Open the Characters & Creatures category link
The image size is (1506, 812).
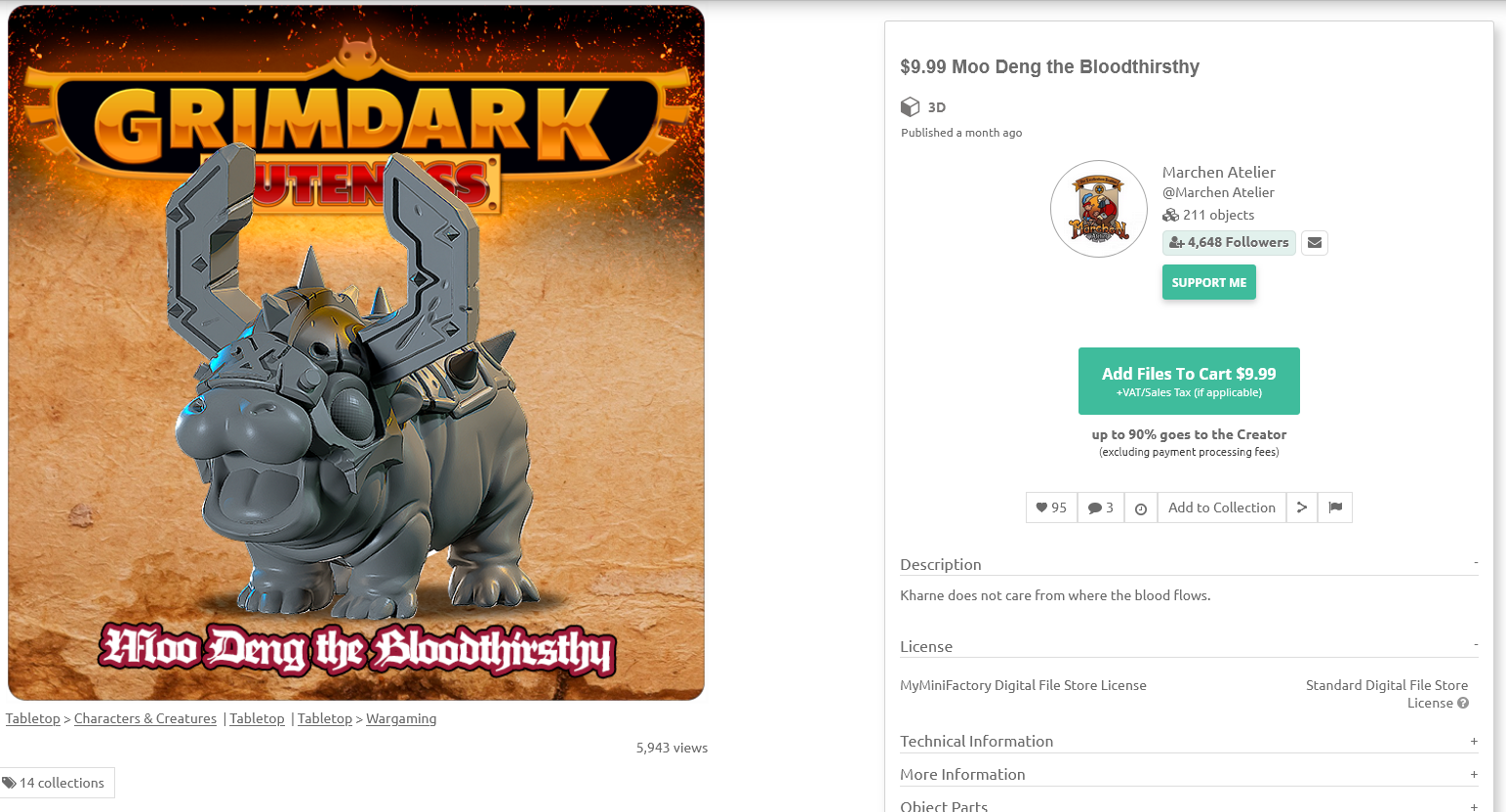145,718
